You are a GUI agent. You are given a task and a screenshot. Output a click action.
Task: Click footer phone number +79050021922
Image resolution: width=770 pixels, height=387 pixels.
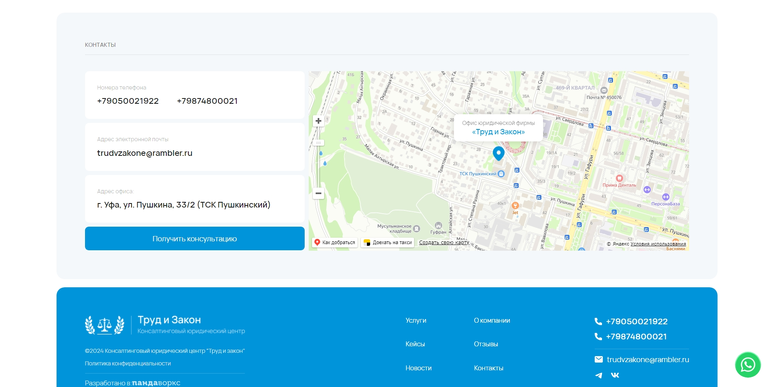(636, 322)
